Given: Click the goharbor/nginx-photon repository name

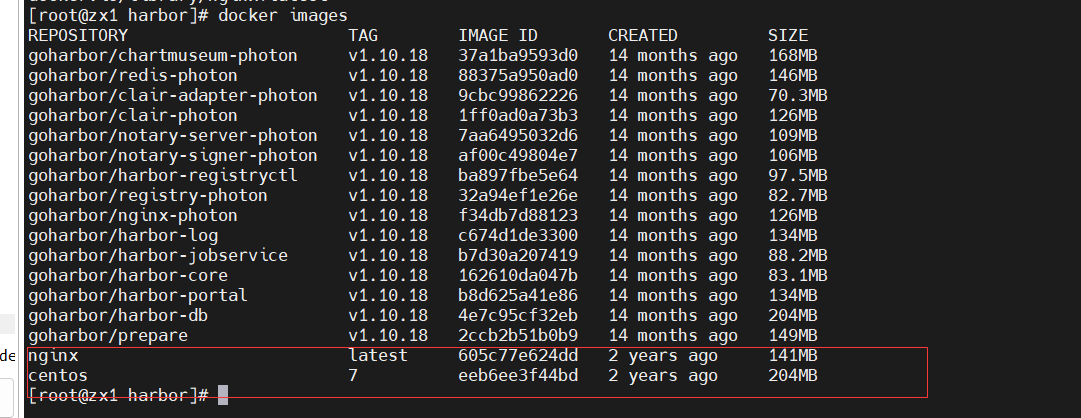Looking at the screenshot, I should (133, 216).
